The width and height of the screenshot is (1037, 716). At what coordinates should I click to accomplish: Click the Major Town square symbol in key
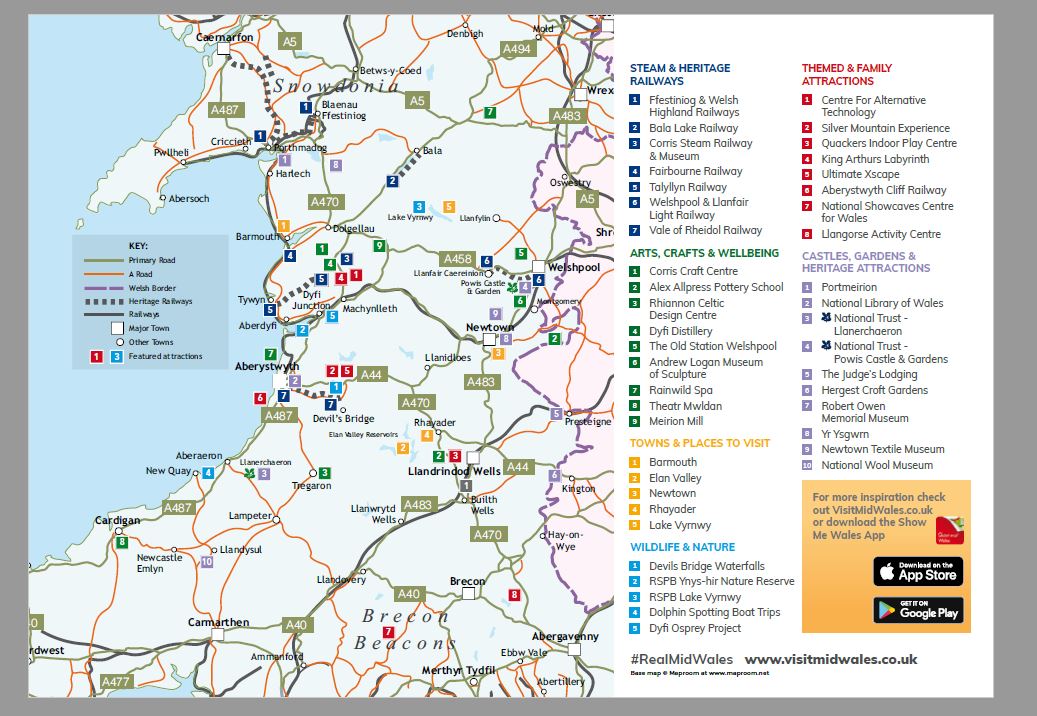pos(117,329)
